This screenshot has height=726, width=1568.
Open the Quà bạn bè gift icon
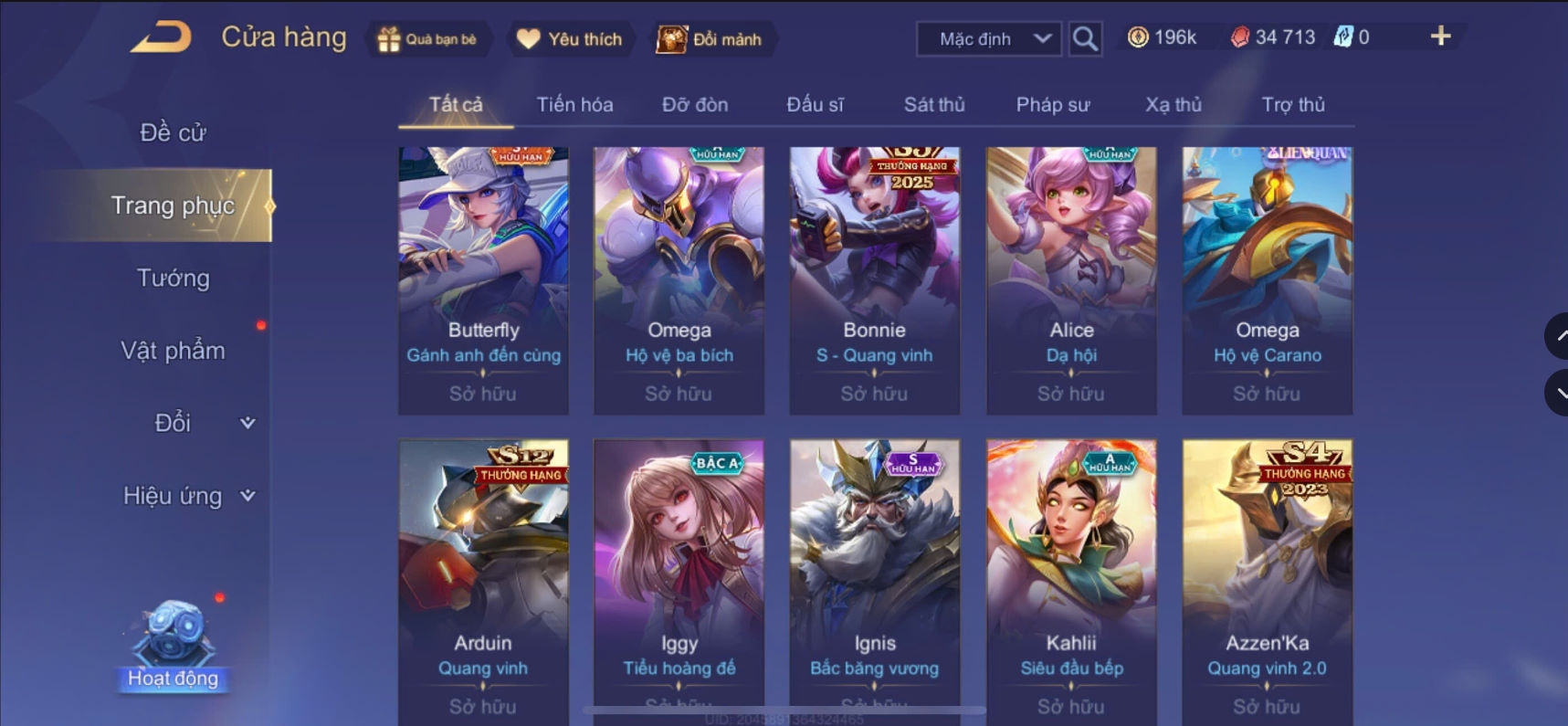[x=388, y=39]
